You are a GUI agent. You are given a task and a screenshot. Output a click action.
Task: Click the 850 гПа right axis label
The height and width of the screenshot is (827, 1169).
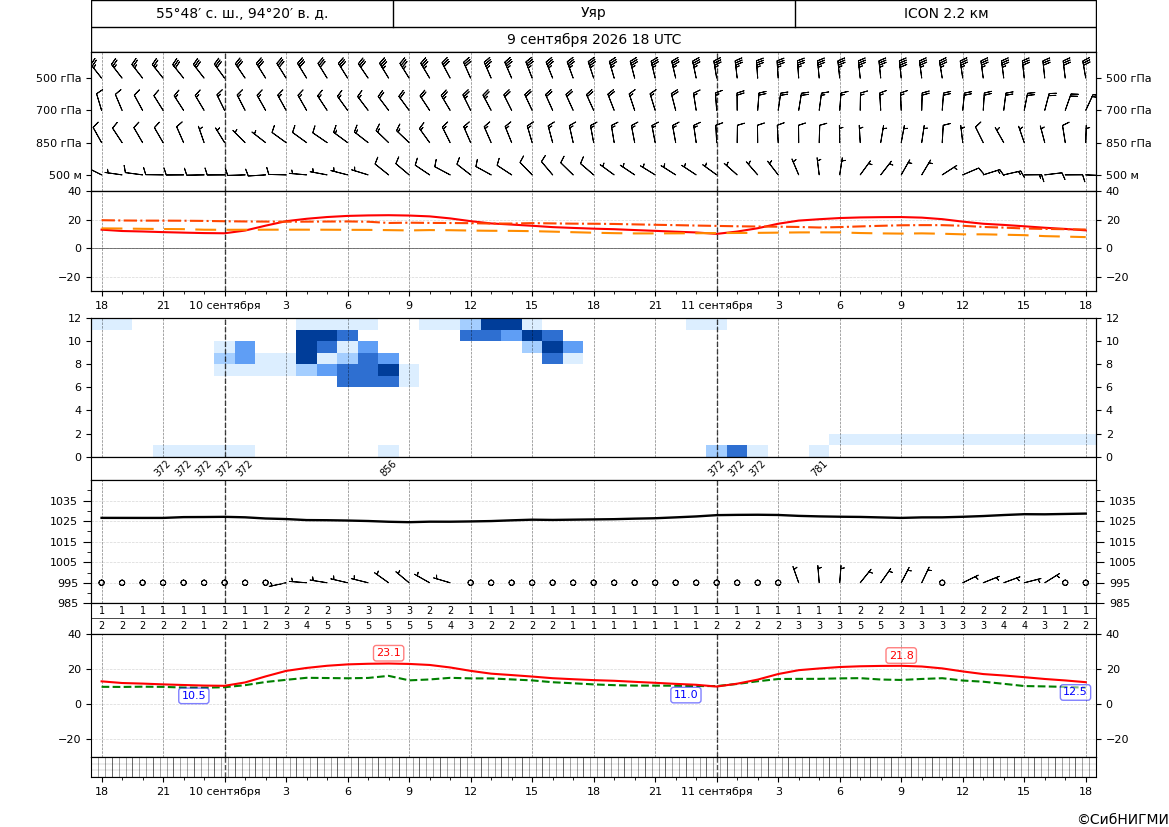[x=1128, y=143]
